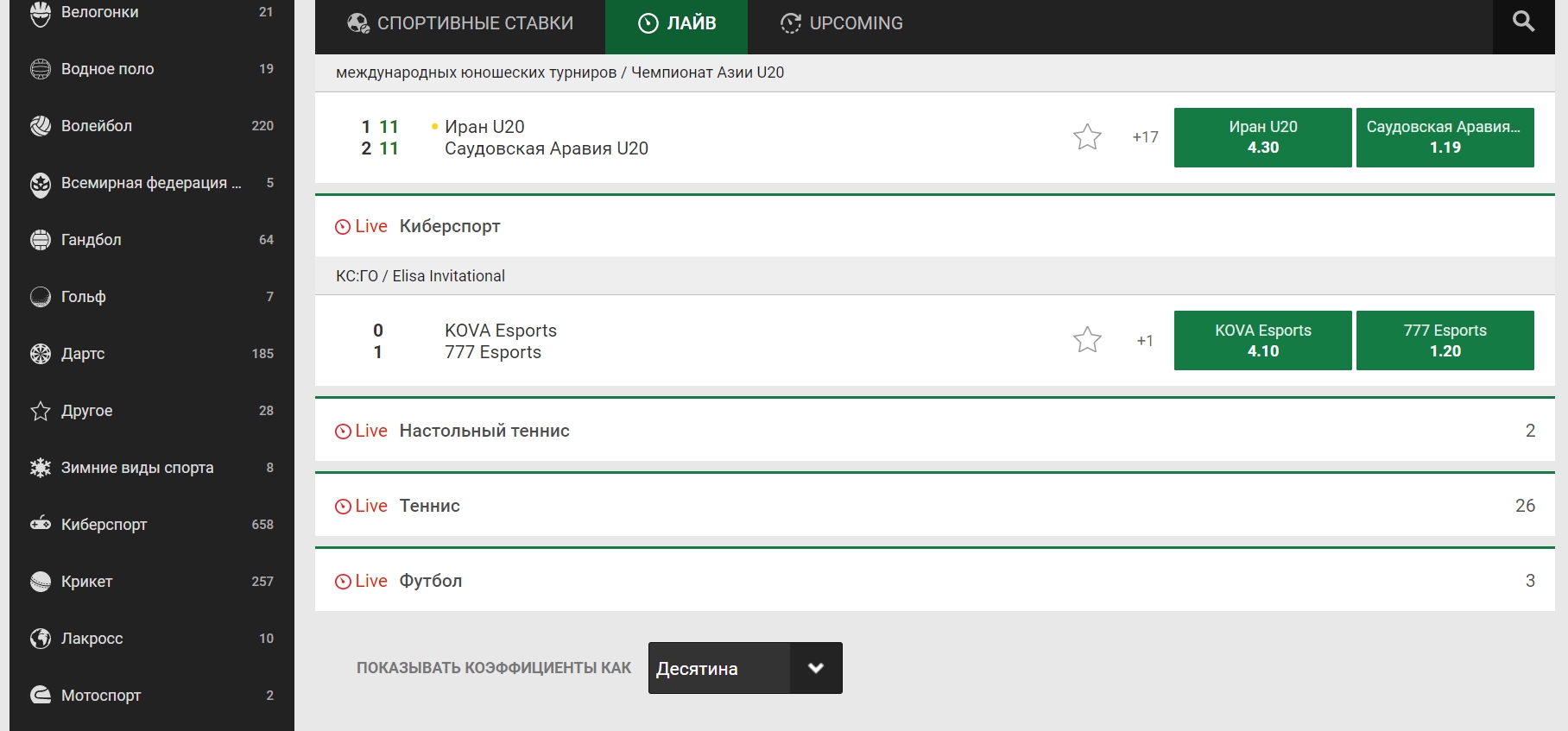Image resolution: width=1568 pixels, height=731 pixels.
Task: Click the search magnifier icon
Action: [x=1523, y=22]
